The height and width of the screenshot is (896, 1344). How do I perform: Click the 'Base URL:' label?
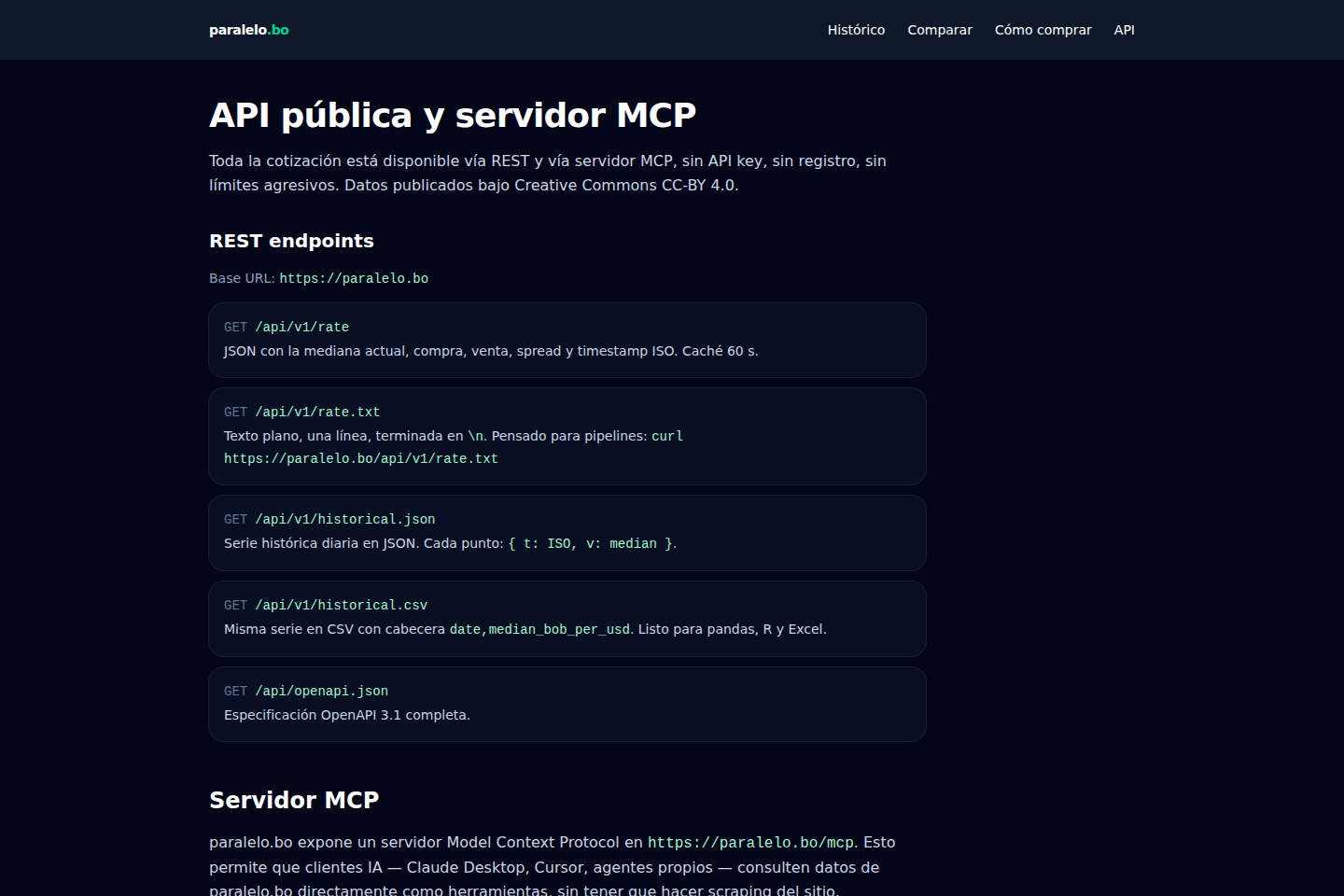242,278
